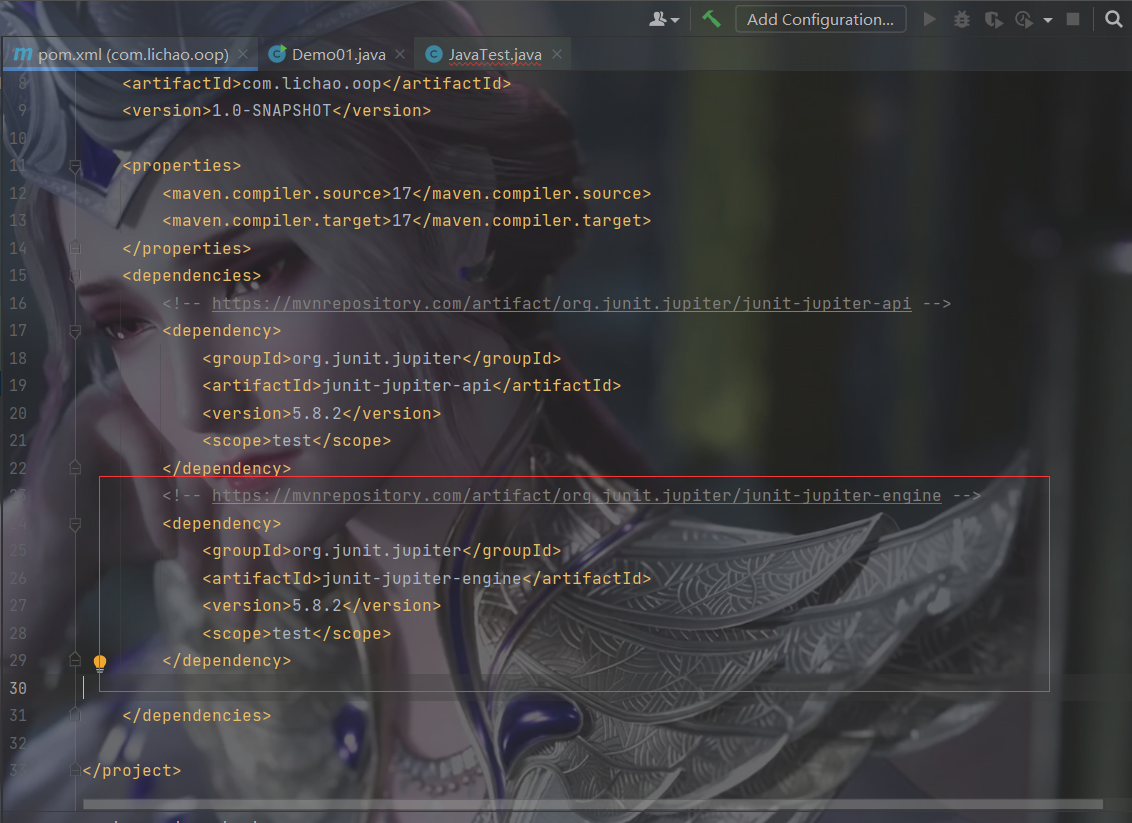
Task: Click junit-jupiter-engine artifactId text
Action: point(422,578)
